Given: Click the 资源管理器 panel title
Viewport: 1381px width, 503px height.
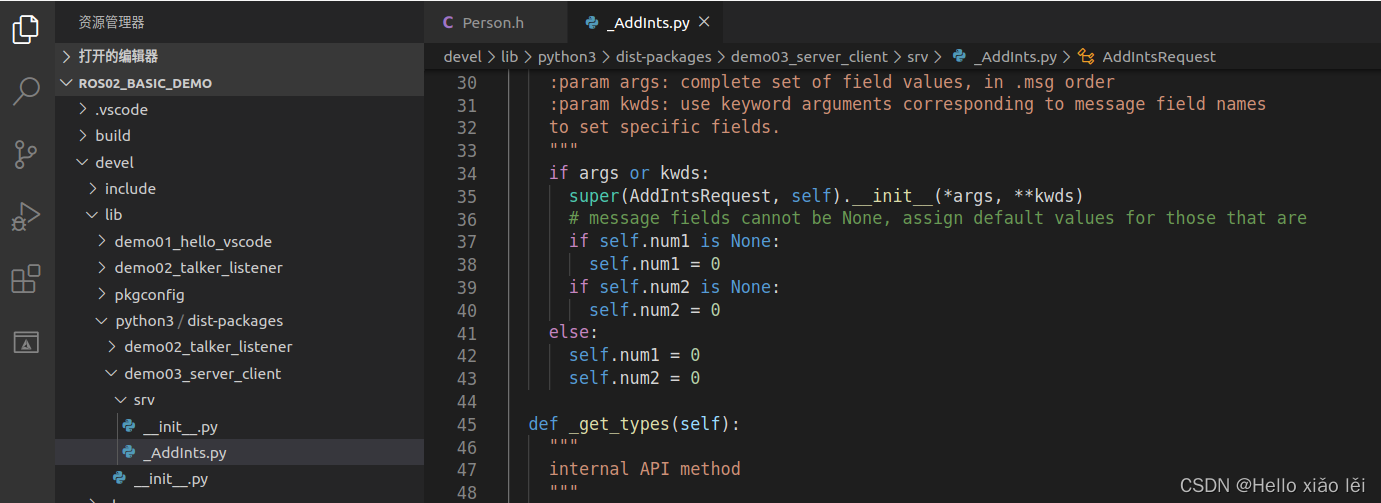Looking at the screenshot, I should point(111,22).
